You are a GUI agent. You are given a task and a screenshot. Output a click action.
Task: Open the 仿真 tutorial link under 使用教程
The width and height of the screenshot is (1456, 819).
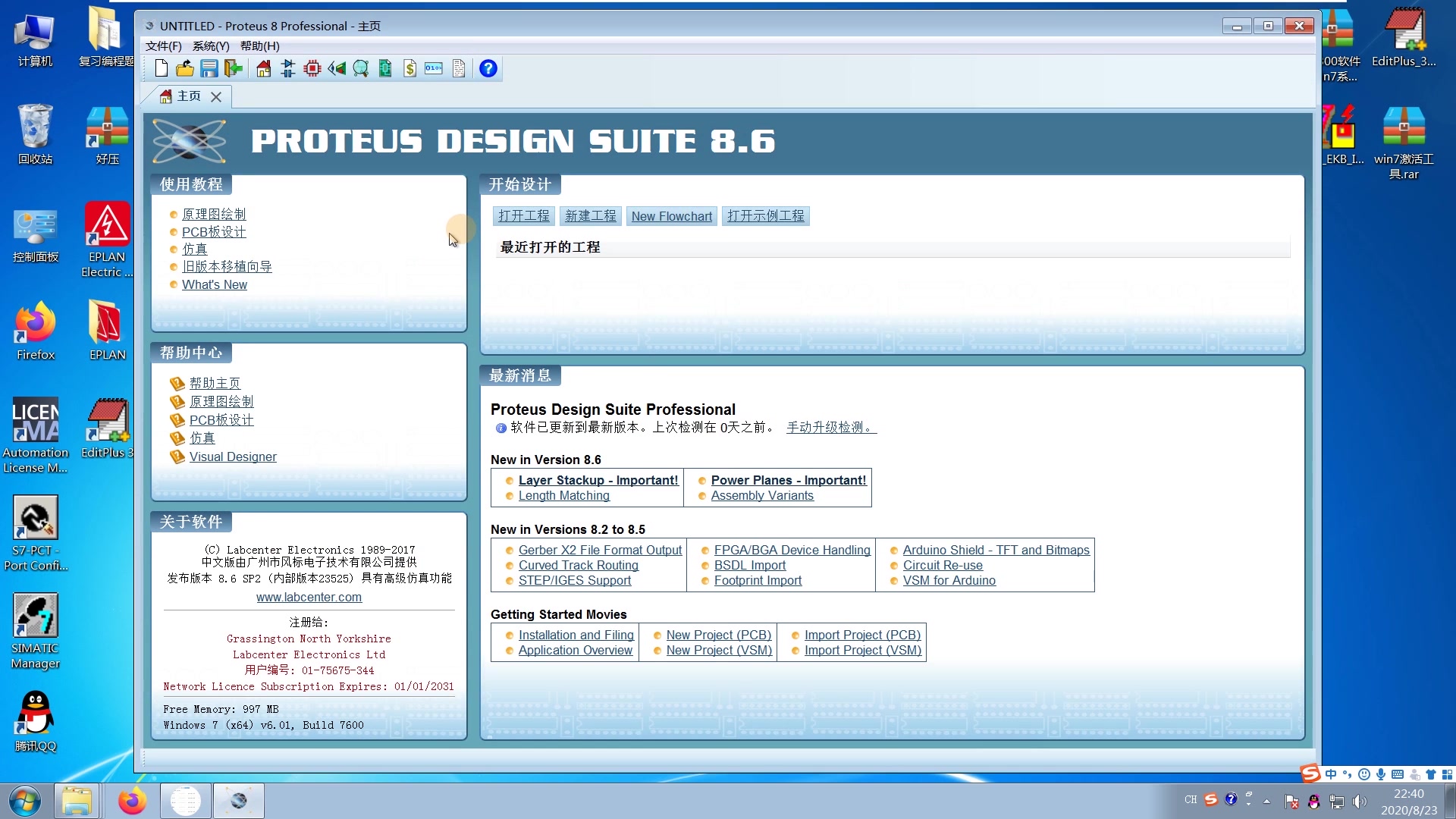click(x=195, y=249)
